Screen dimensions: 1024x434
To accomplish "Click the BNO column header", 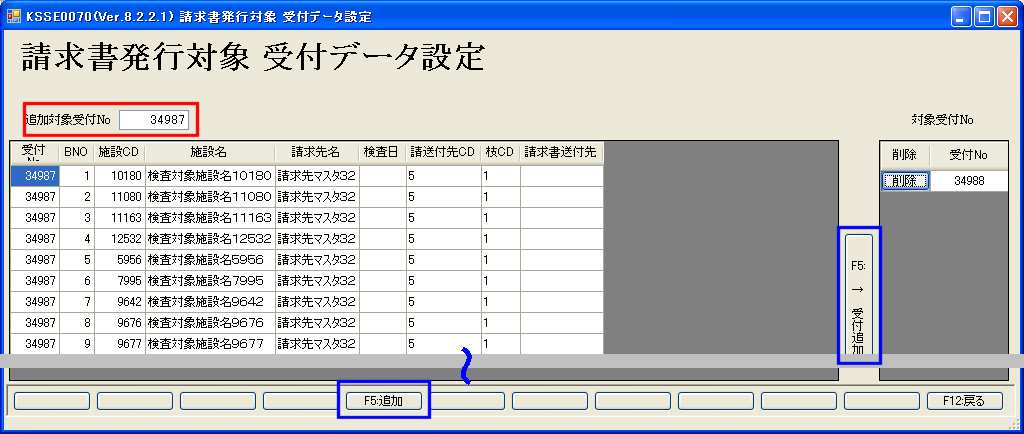I will click(76, 152).
